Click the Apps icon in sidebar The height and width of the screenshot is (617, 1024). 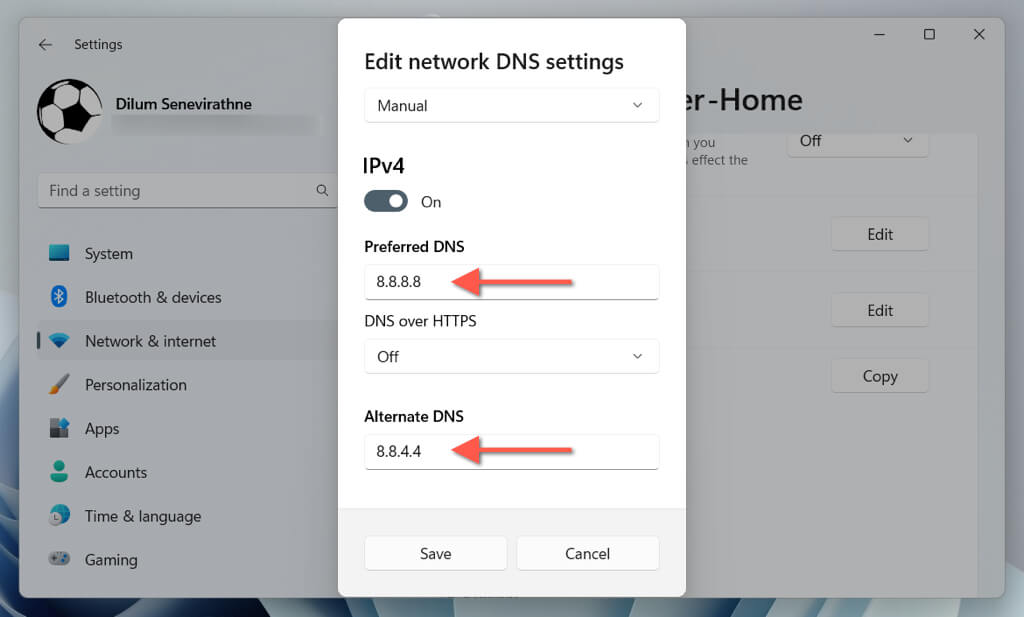coord(59,428)
